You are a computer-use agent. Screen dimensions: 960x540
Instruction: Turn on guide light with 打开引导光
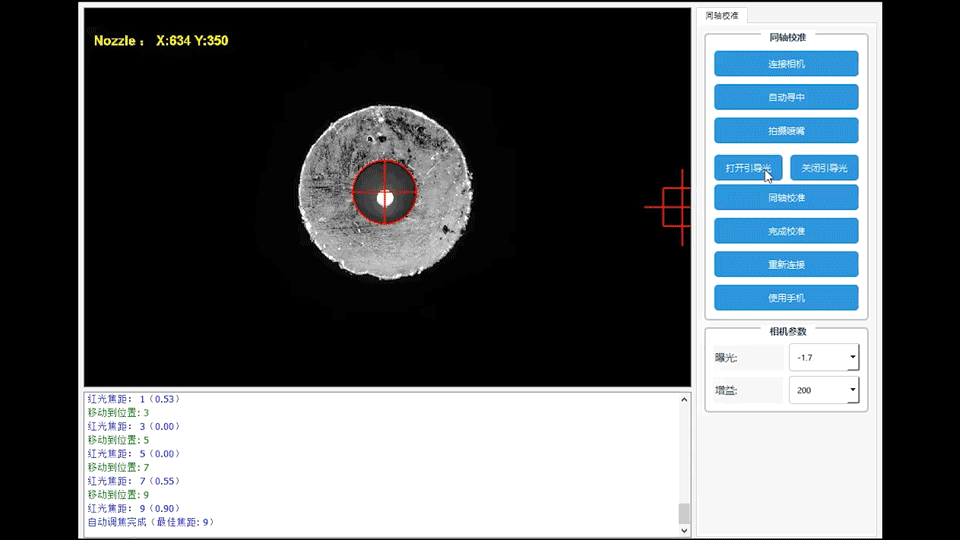point(748,168)
